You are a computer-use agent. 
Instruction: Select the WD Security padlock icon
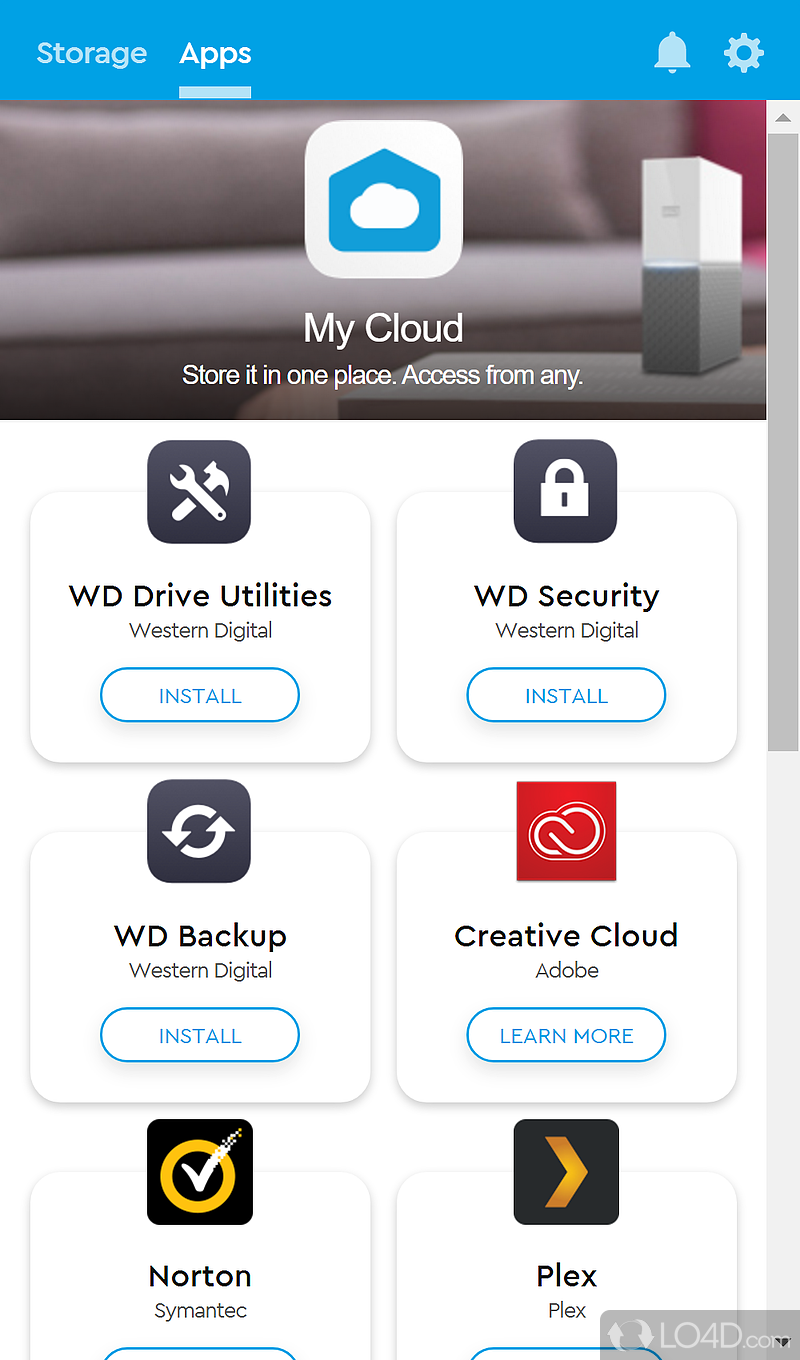pyautogui.click(x=566, y=491)
